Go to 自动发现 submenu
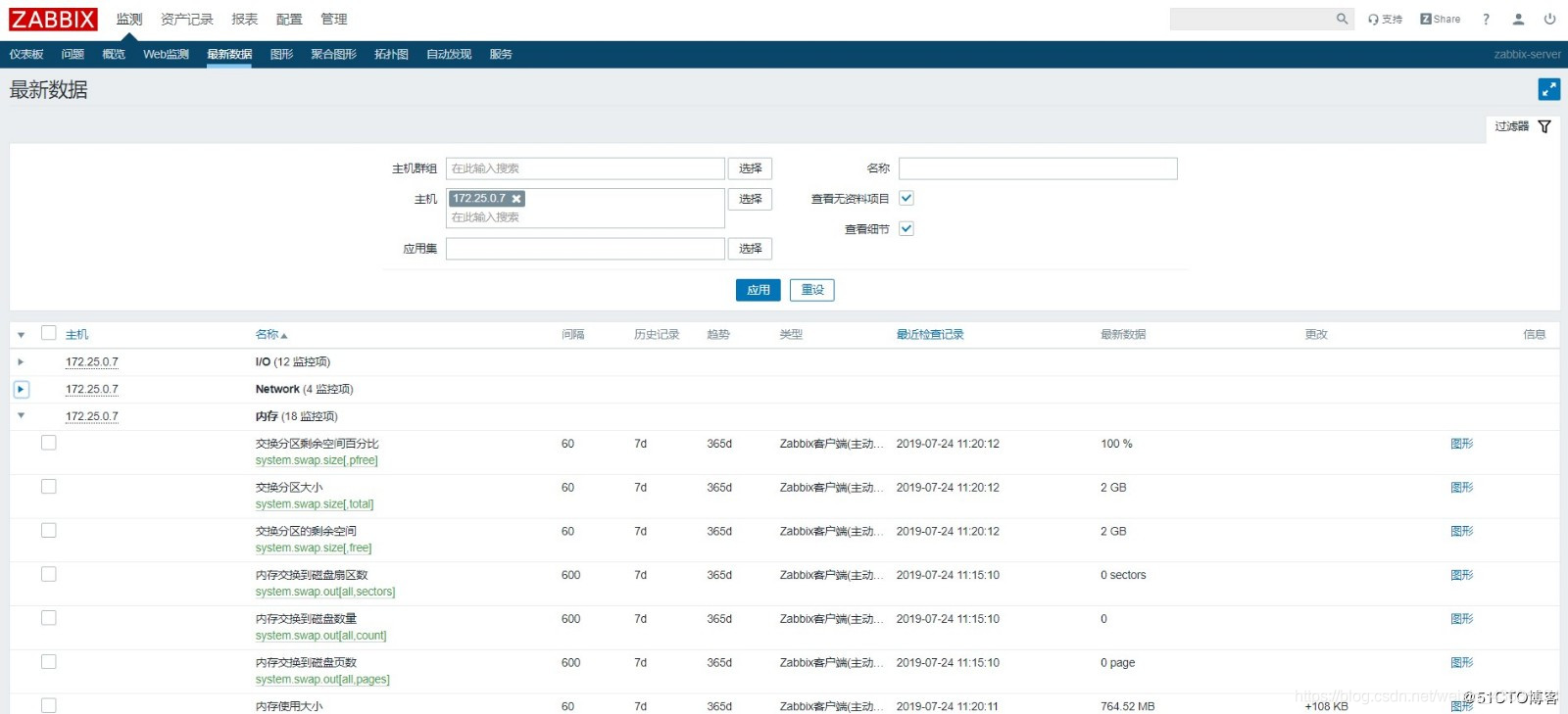Image resolution: width=1568 pixels, height=714 pixels. click(449, 54)
